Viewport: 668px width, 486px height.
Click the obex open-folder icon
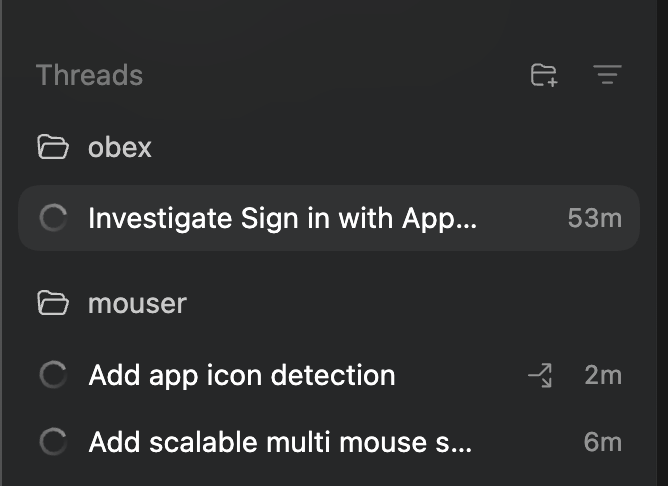52,148
